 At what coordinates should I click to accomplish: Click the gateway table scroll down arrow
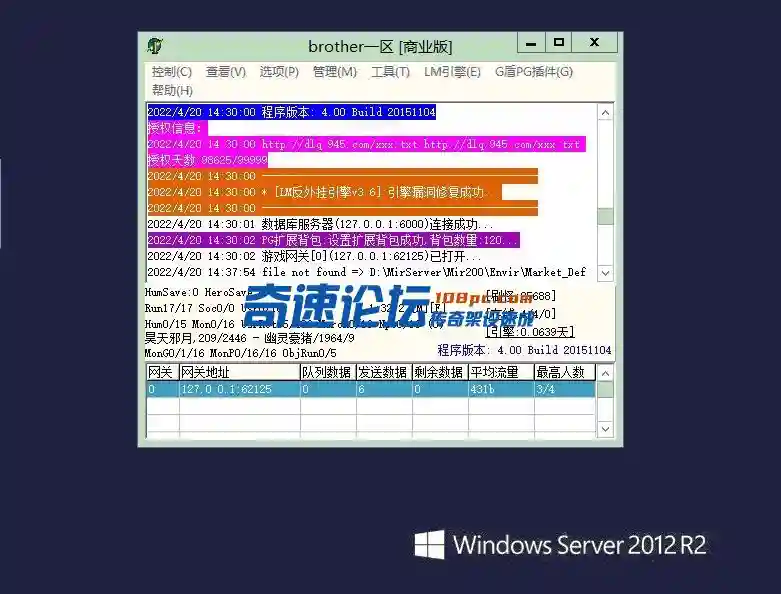(605, 429)
